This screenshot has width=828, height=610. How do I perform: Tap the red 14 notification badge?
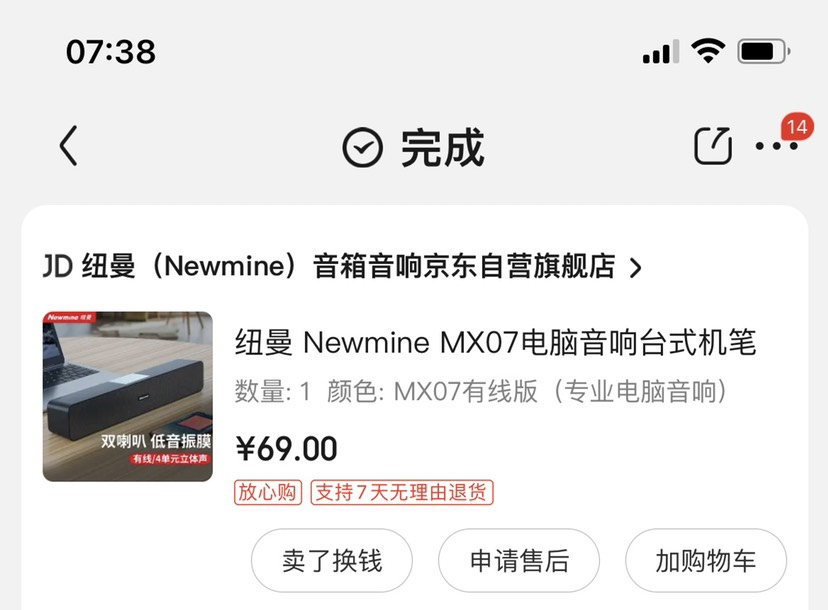797,127
